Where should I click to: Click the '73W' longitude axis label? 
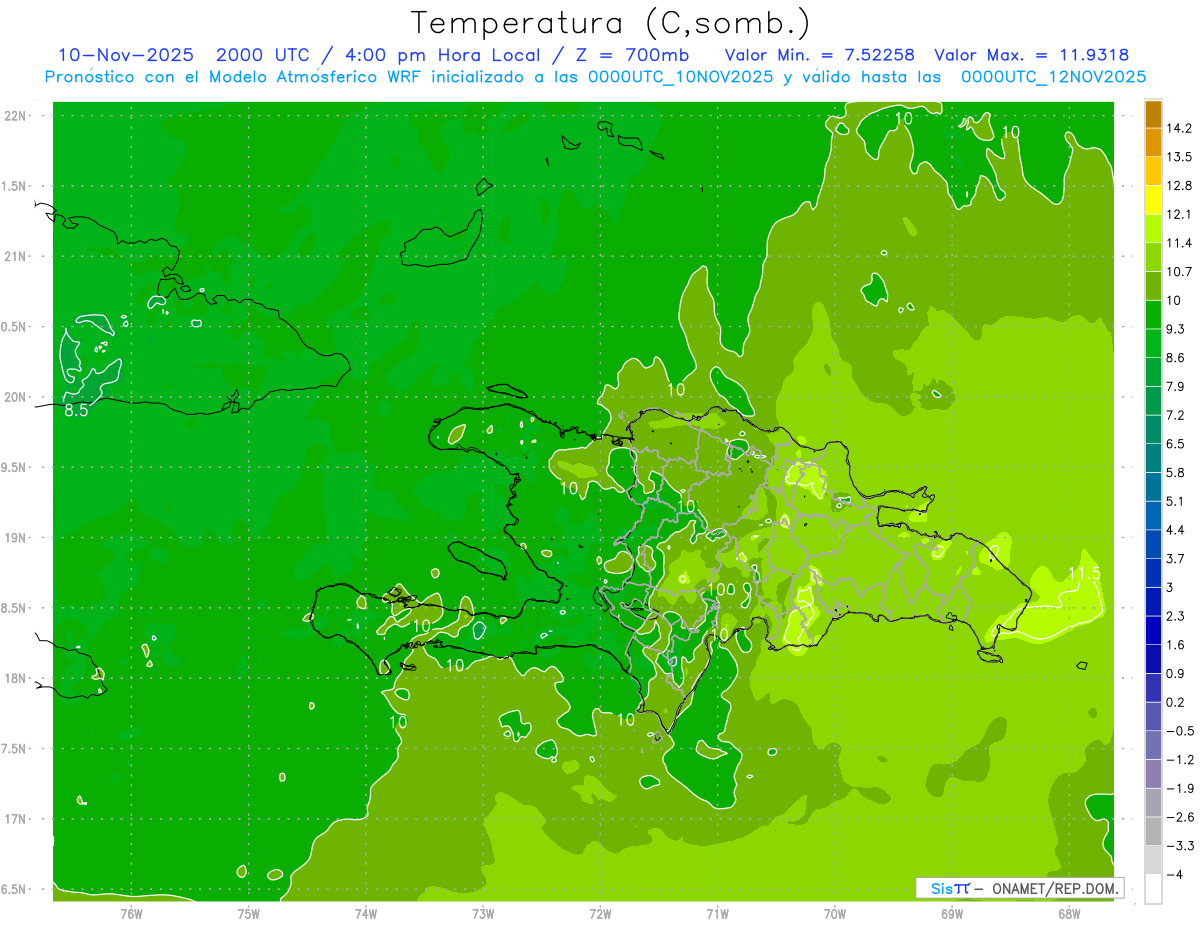point(483,913)
